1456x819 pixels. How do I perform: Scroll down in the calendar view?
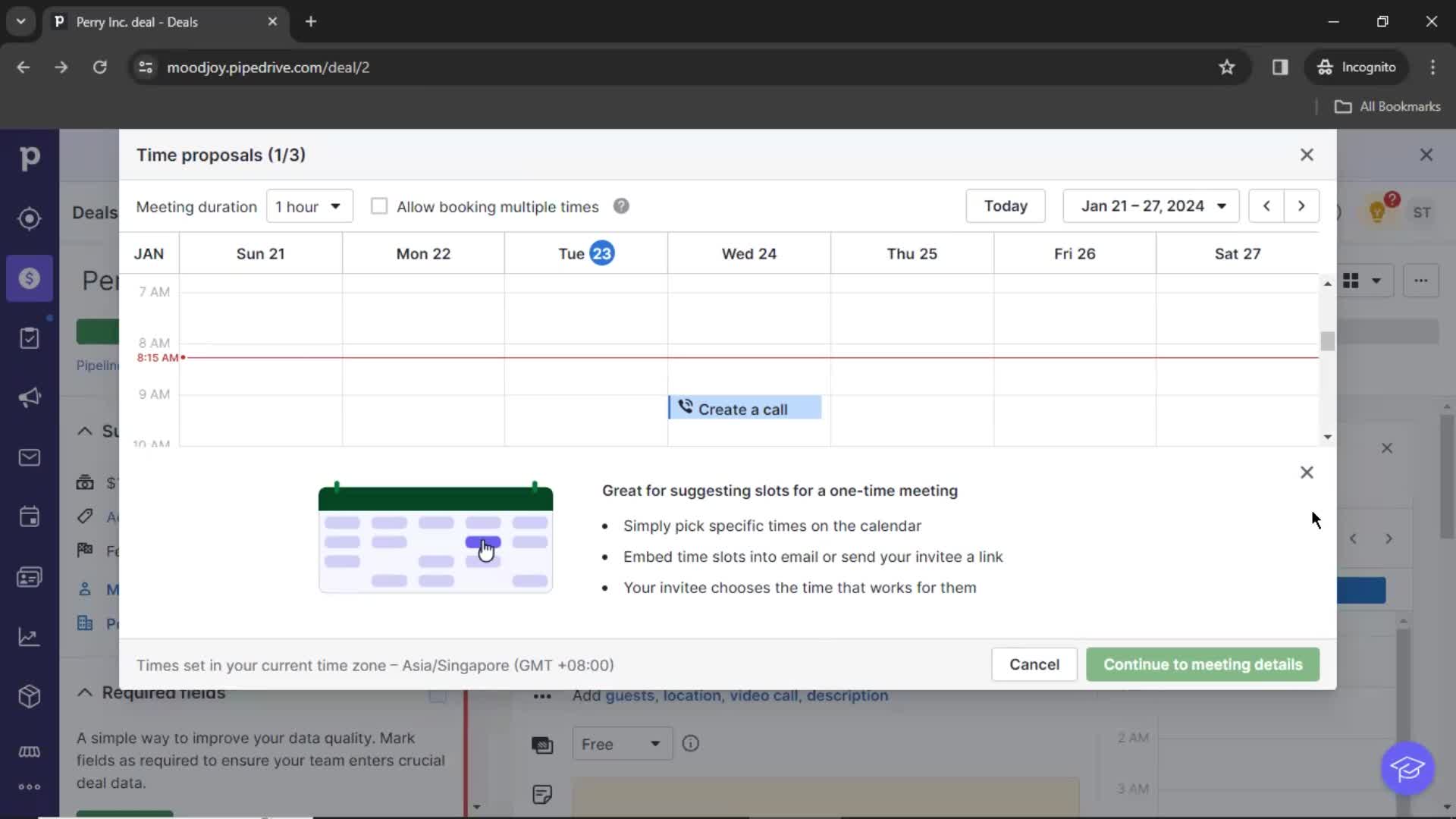coord(1327,437)
